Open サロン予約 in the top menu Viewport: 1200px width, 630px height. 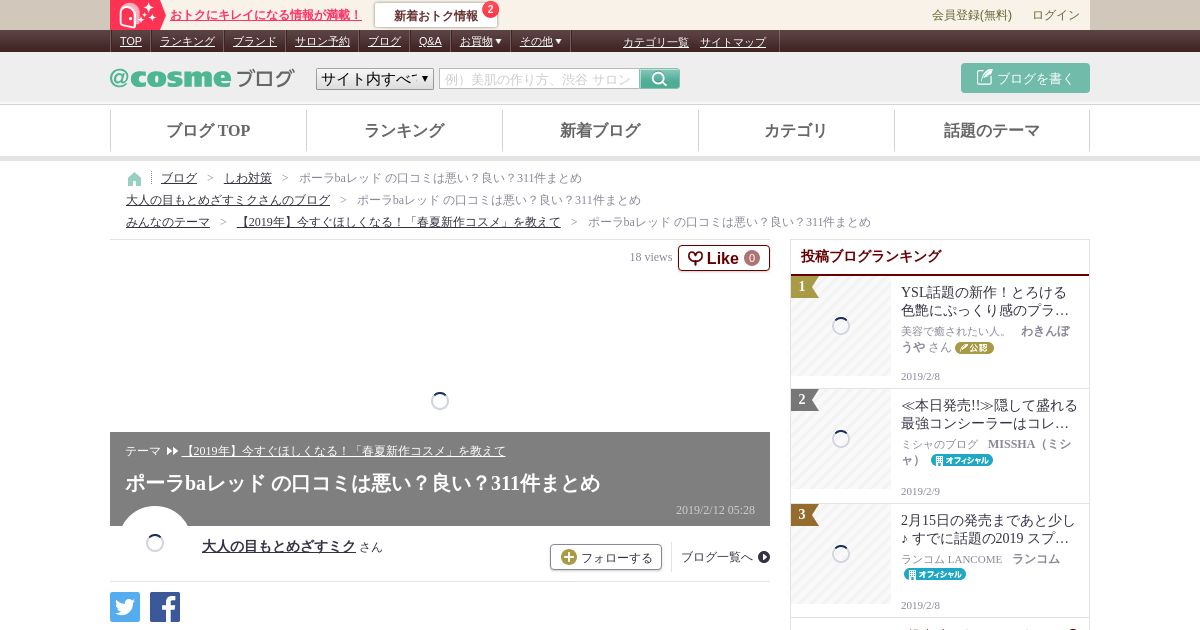(x=322, y=41)
